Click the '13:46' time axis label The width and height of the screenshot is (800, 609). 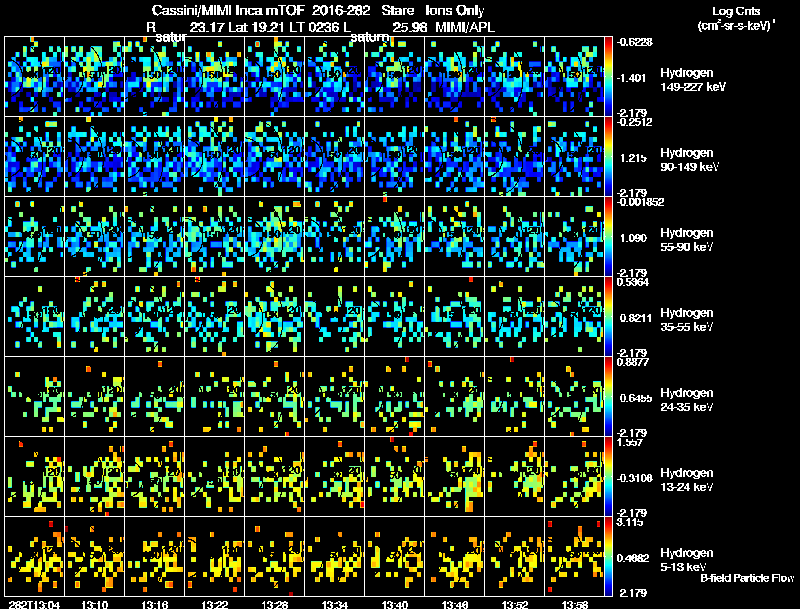[455, 605]
